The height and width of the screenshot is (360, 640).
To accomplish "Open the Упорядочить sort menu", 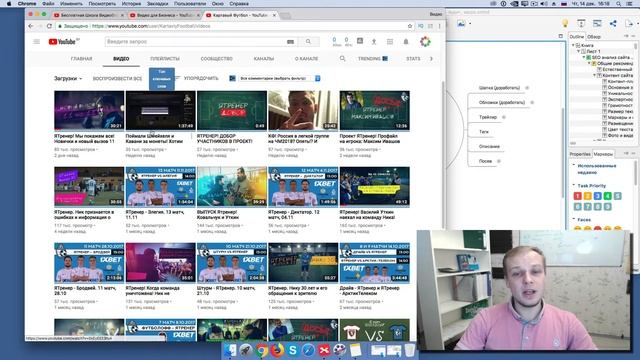I will [x=197, y=78].
